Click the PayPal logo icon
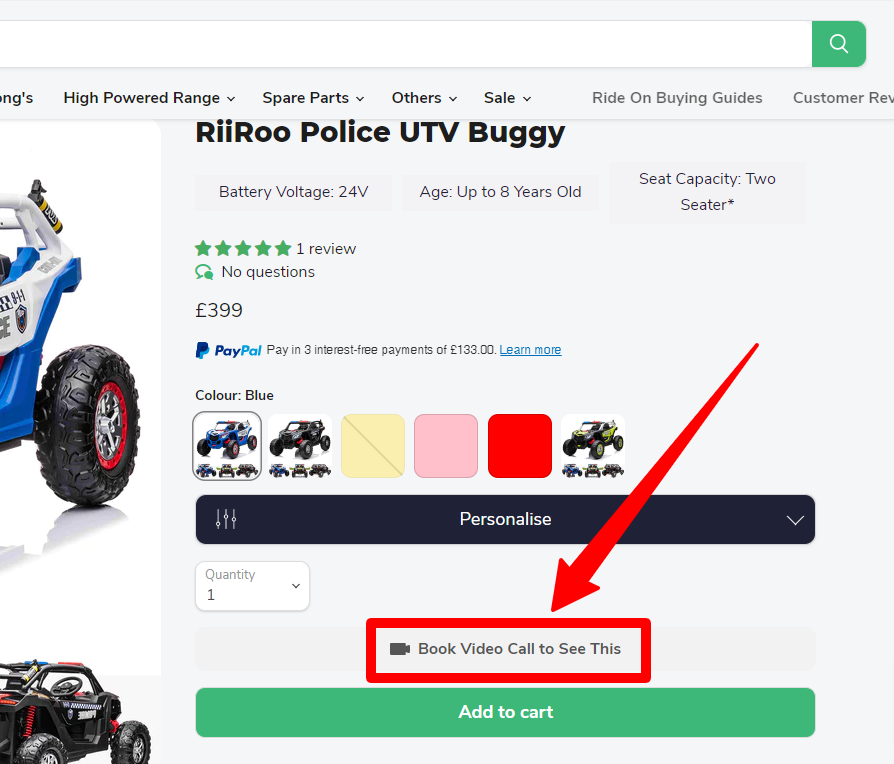The image size is (894, 764). tap(229, 350)
